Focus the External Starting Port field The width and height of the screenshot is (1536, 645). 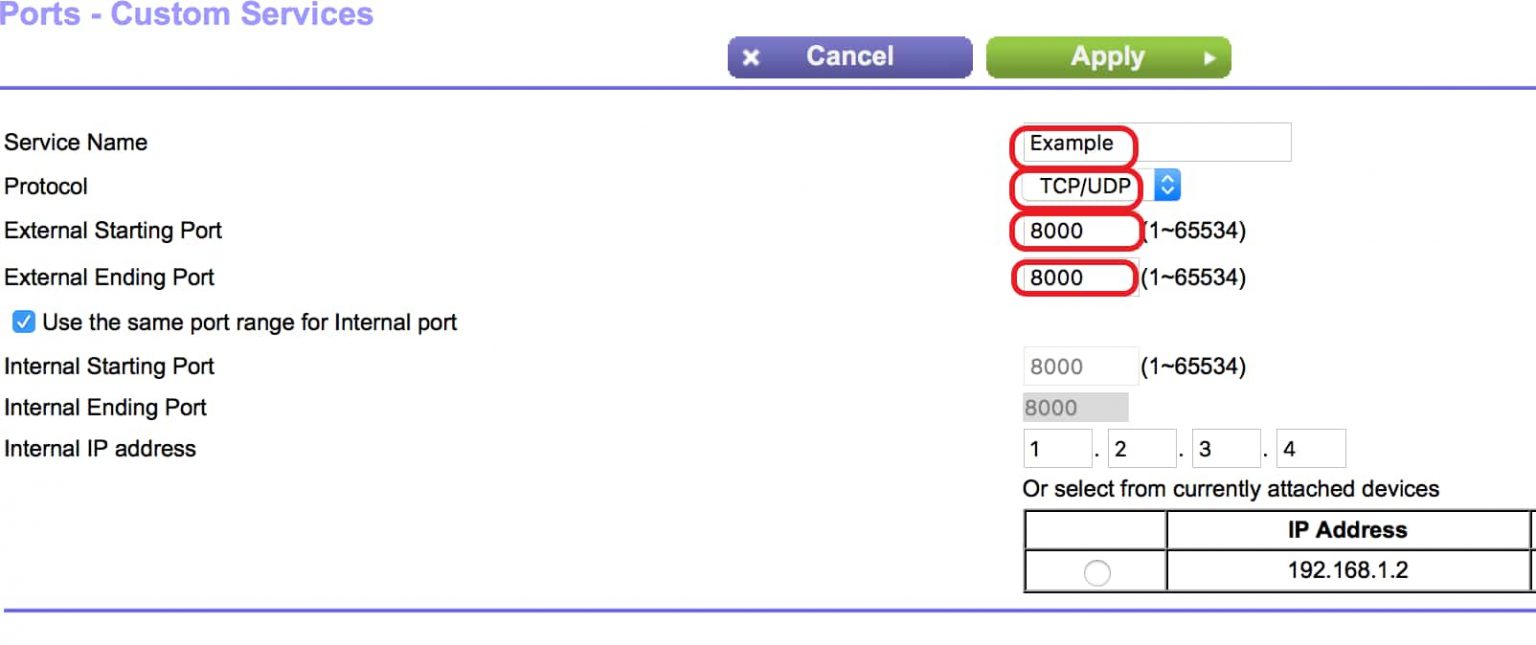pyautogui.click(x=1078, y=231)
